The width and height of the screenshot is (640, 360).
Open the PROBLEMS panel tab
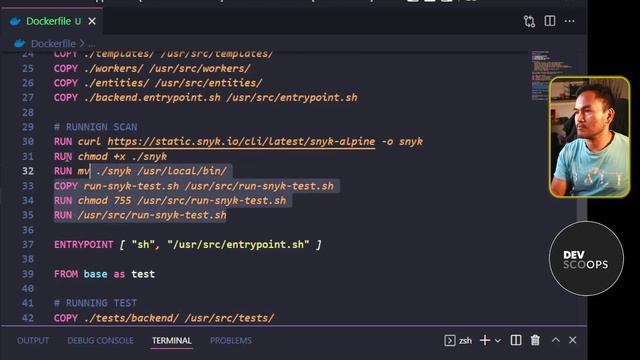[x=231, y=340]
